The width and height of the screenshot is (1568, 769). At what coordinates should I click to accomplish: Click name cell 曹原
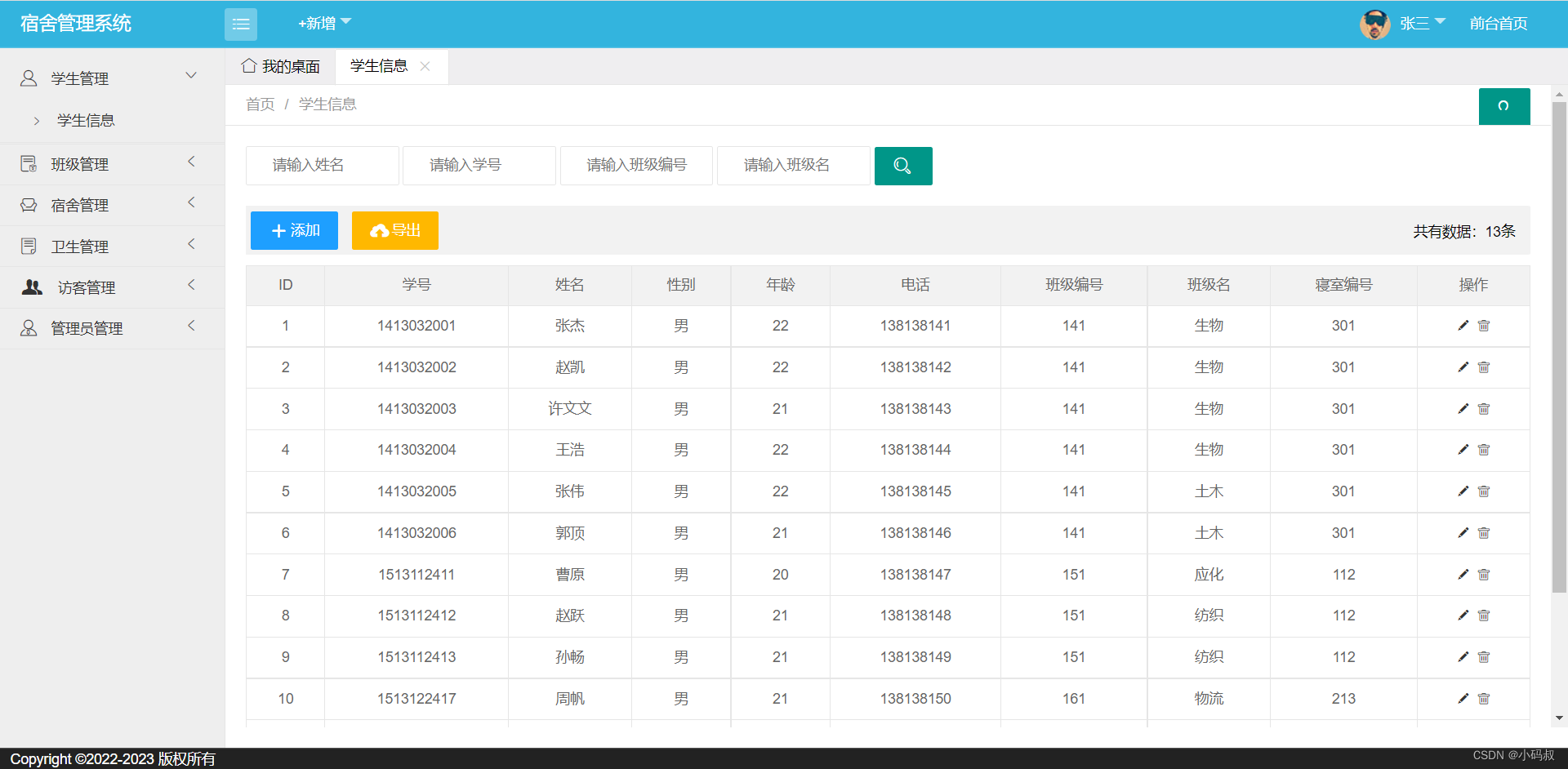point(570,575)
